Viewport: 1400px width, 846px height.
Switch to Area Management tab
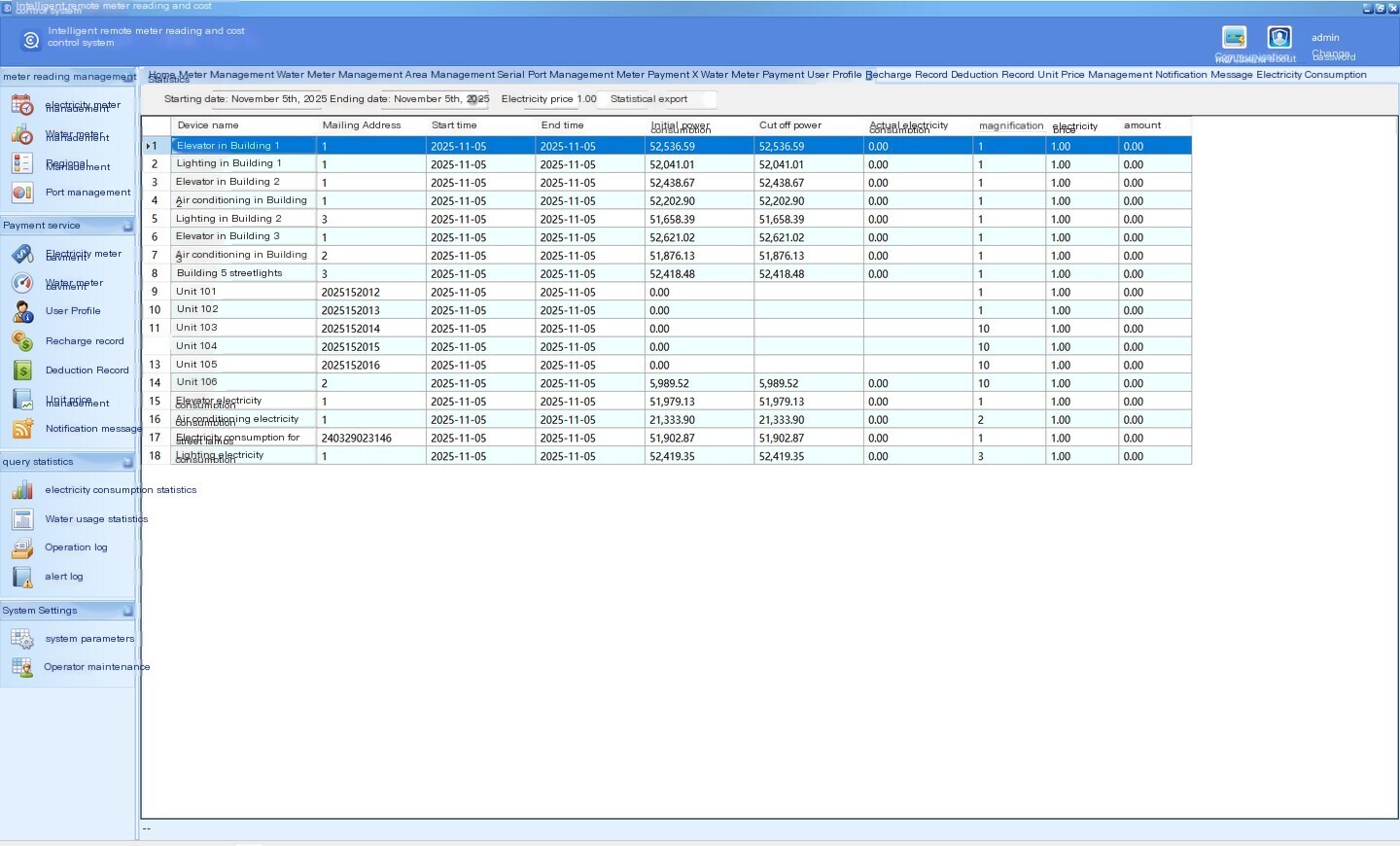tap(450, 75)
